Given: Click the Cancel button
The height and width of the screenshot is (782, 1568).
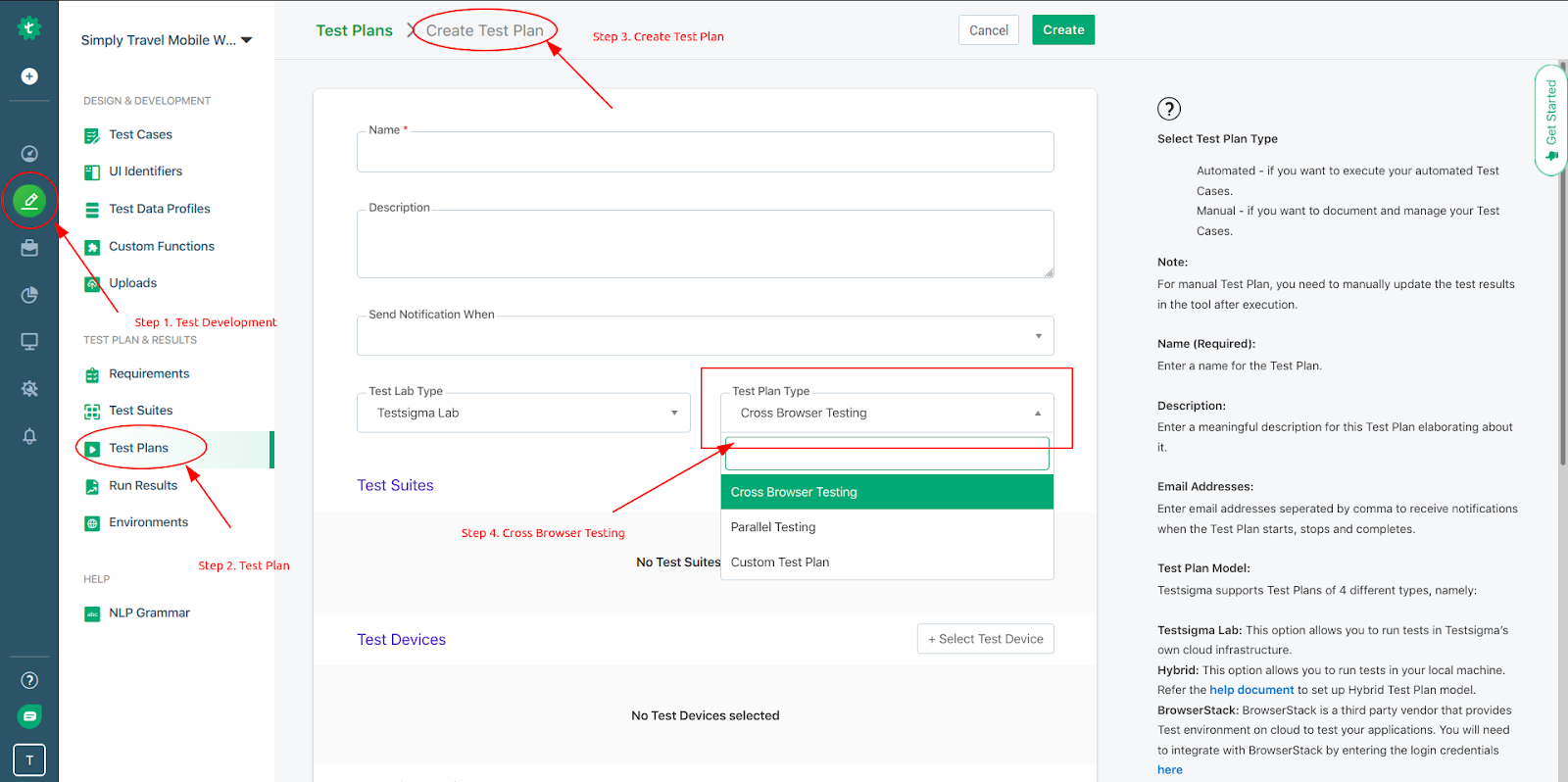Looking at the screenshot, I should (x=989, y=30).
